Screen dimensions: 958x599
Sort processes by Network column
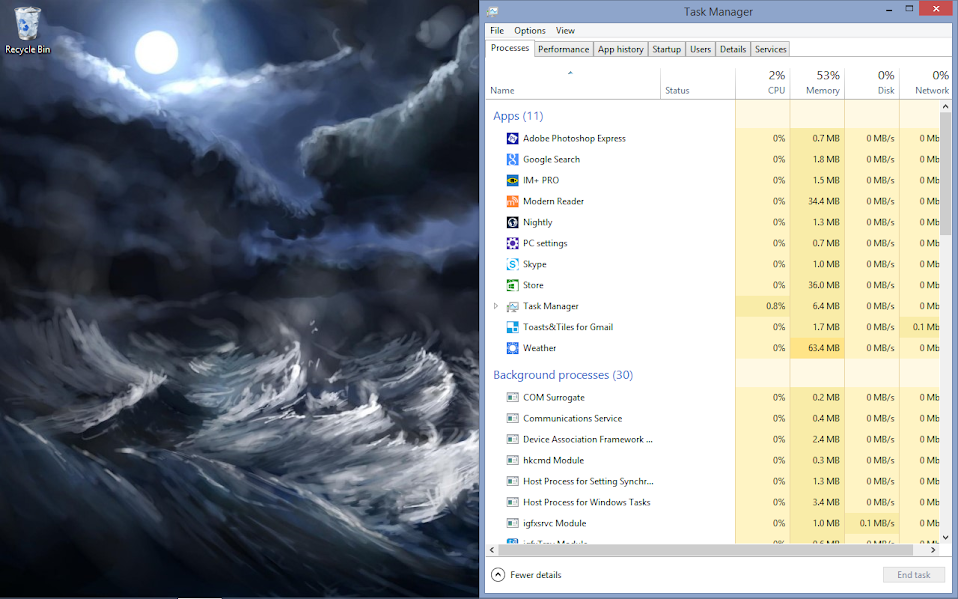[x=925, y=84]
